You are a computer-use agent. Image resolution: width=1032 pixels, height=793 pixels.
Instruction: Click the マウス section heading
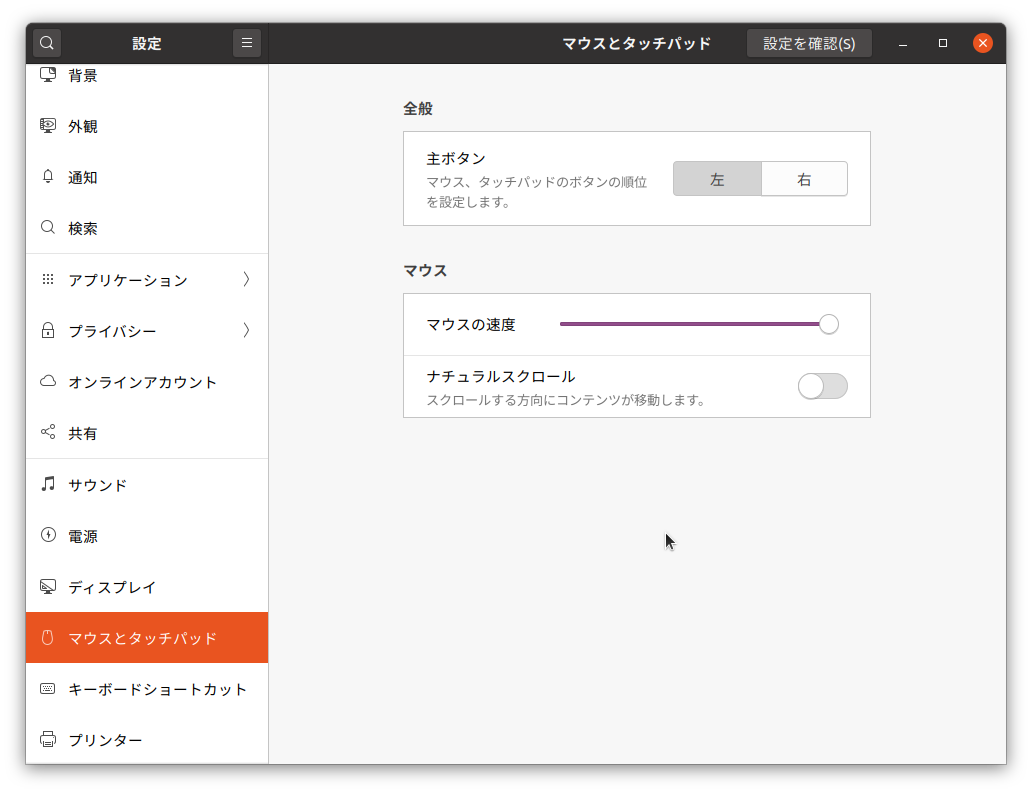pos(425,270)
